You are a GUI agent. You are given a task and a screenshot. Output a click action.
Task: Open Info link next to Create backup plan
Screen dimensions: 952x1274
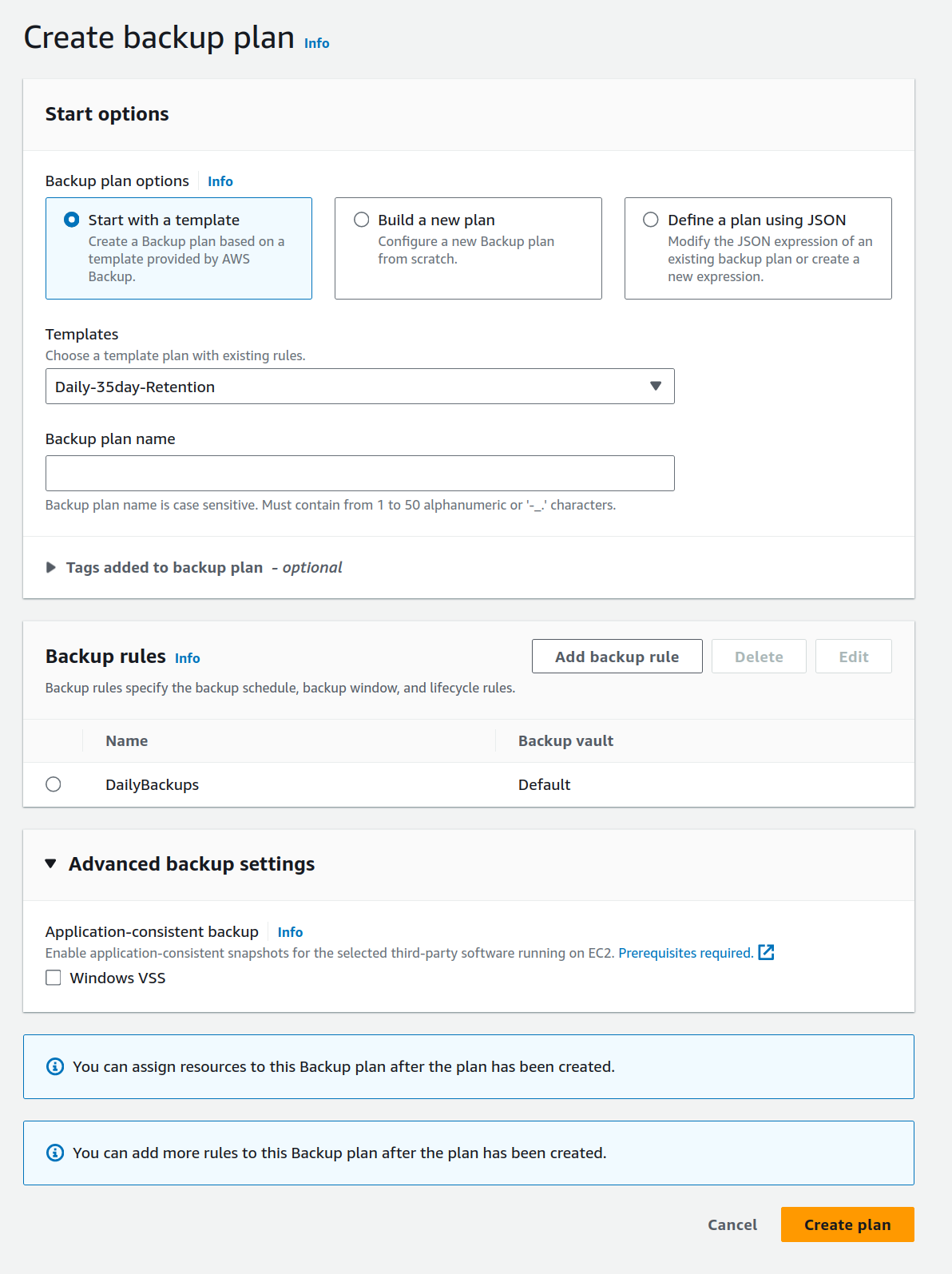pyautogui.click(x=316, y=44)
